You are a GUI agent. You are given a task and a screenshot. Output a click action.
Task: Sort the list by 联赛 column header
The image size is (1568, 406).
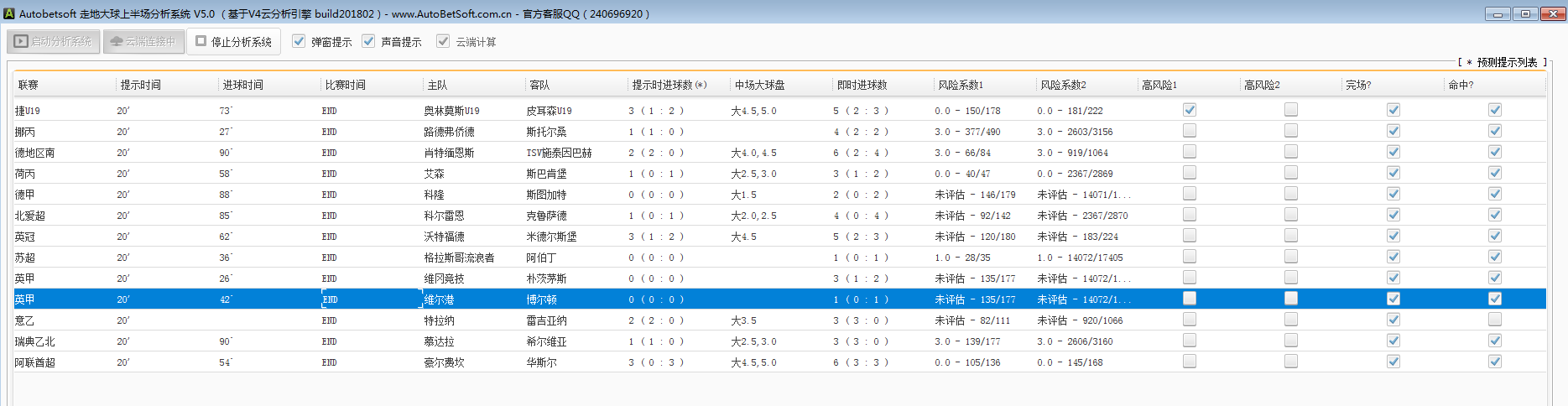tap(29, 85)
